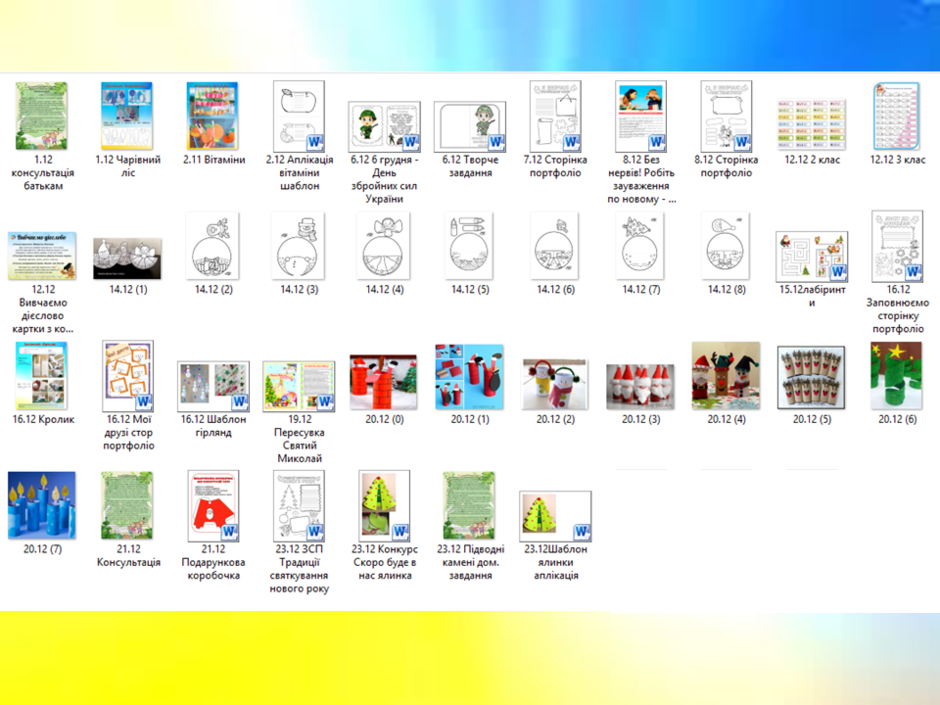
Task: Select '12.12 Вивчаємо дієслово картки' file
Action: click(42, 255)
